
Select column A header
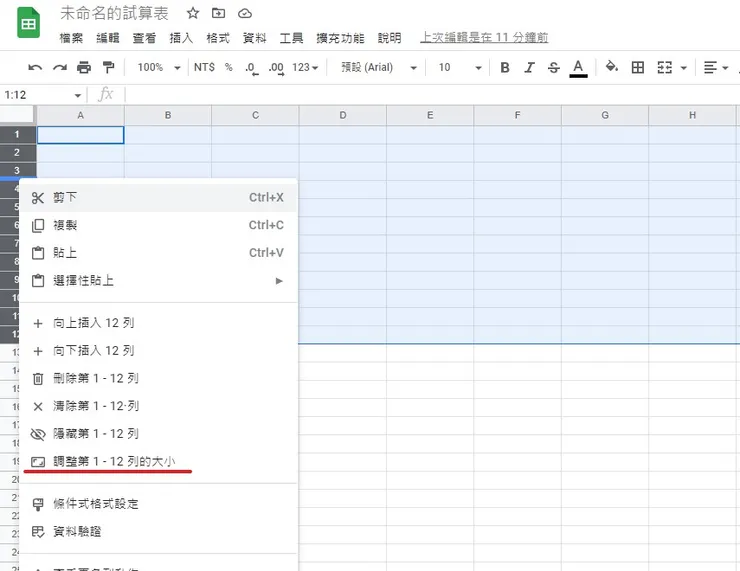point(81,115)
